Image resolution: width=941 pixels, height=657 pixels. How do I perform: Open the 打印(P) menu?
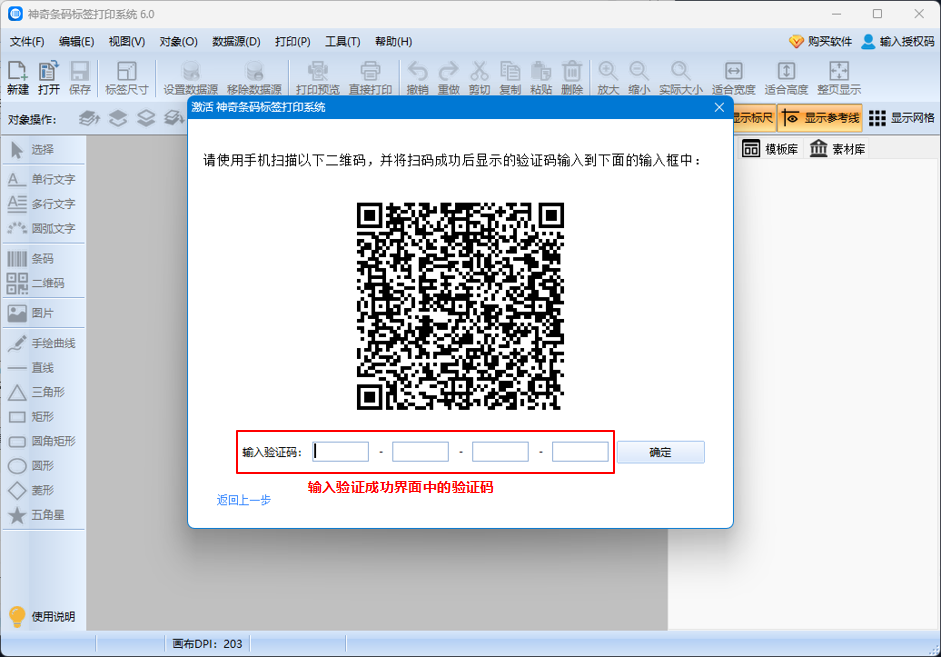pos(292,41)
